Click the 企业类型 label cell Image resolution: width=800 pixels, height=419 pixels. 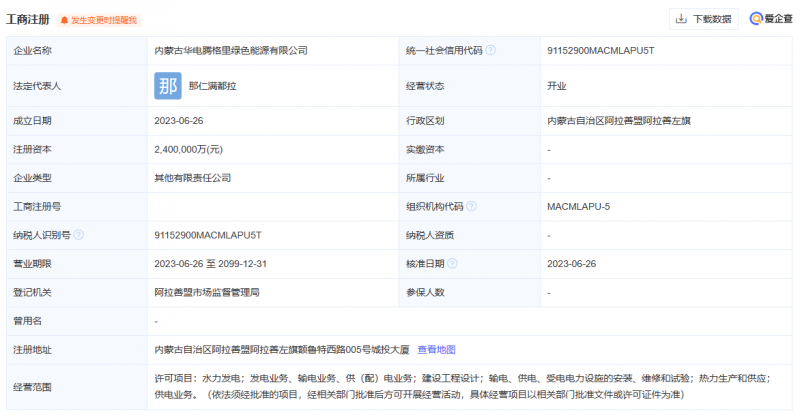click(77, 178)
